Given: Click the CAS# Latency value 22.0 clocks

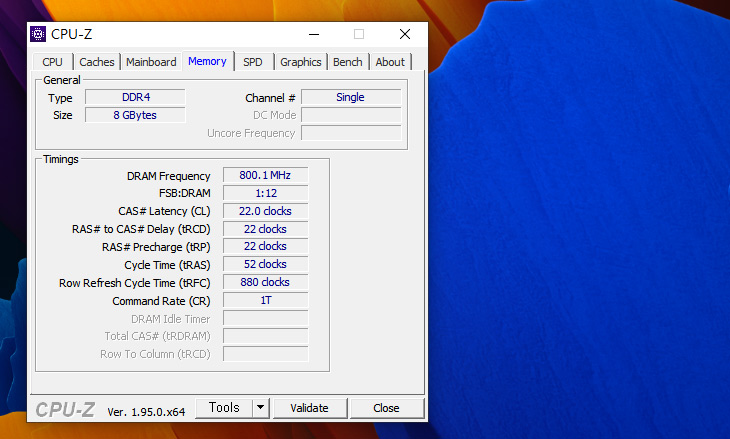Looking at the screenshot, I should point(265,211).
